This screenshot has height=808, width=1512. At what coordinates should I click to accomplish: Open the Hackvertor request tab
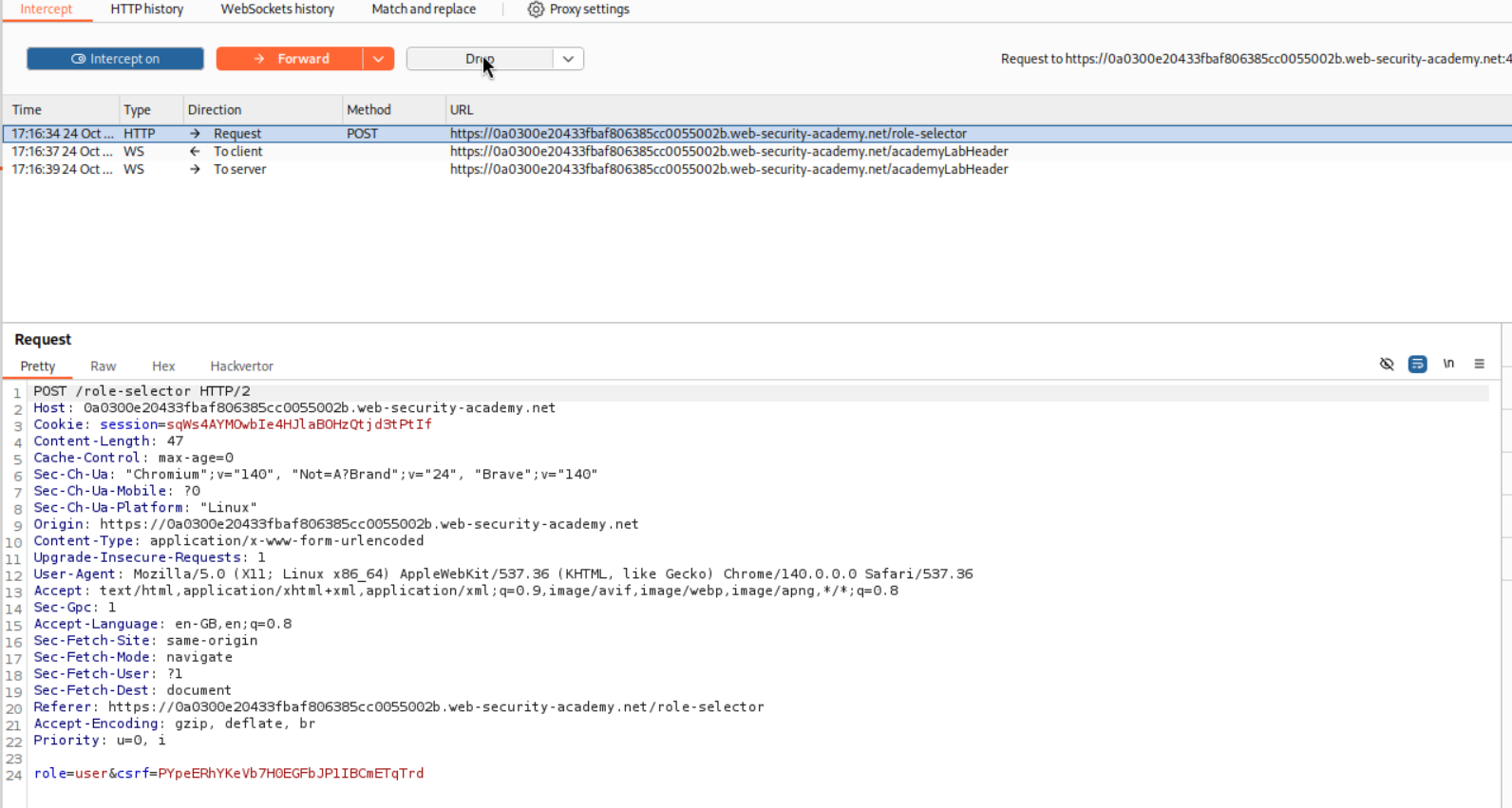click(x=241, y=366)
